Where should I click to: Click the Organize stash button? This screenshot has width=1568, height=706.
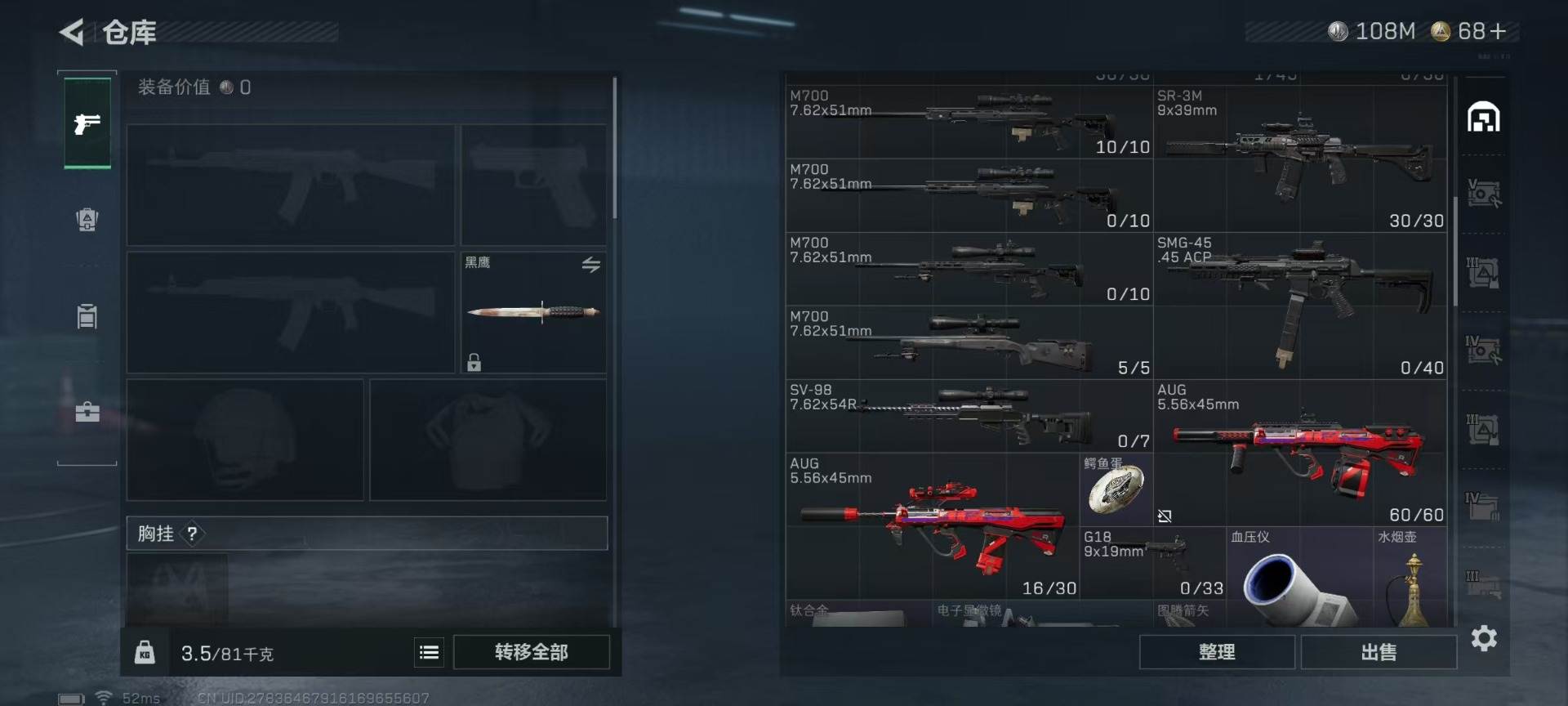pyautogui.click(x=1217, y=652)
